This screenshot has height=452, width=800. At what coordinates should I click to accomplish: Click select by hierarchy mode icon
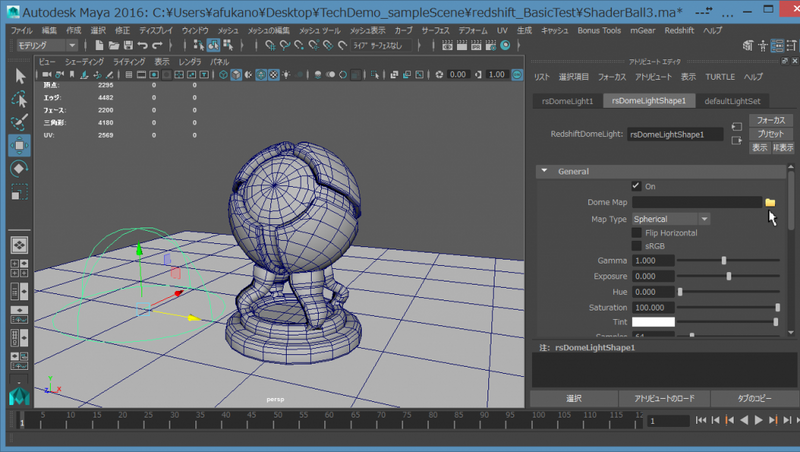point(198,45)
